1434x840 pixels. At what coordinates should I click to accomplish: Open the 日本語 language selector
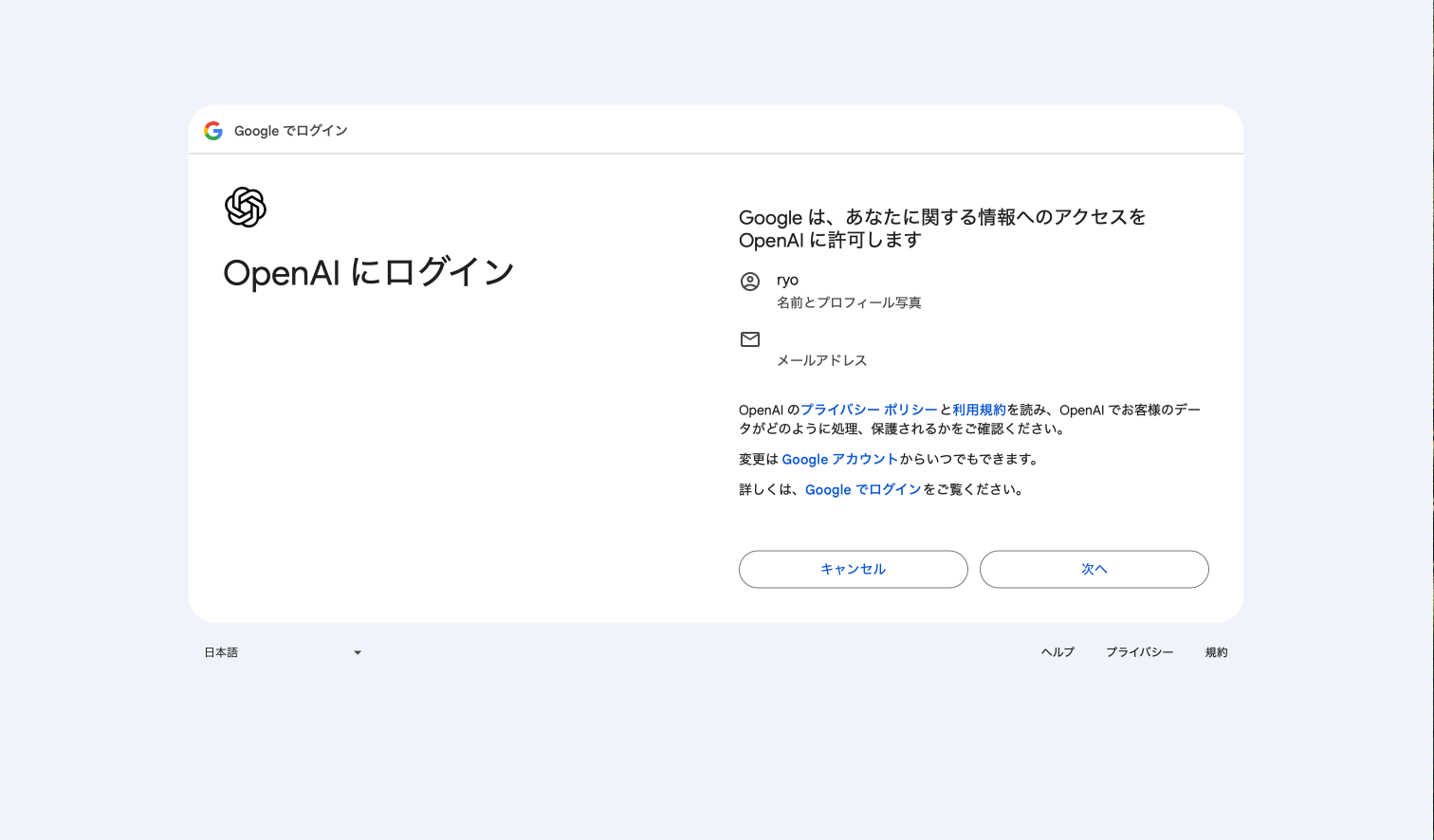coord(280,652)
